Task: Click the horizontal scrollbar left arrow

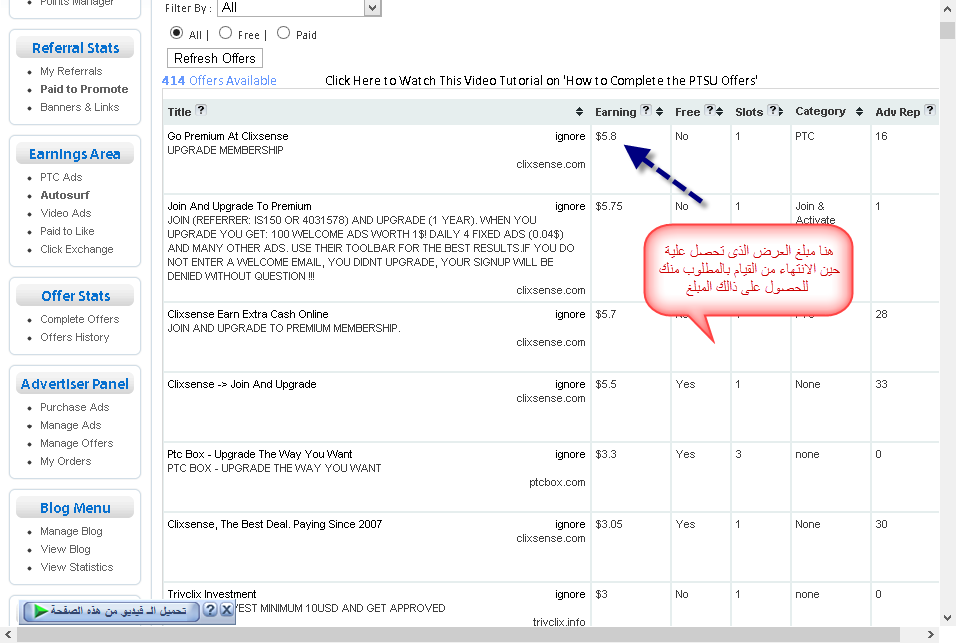Action: click(8, 634)
